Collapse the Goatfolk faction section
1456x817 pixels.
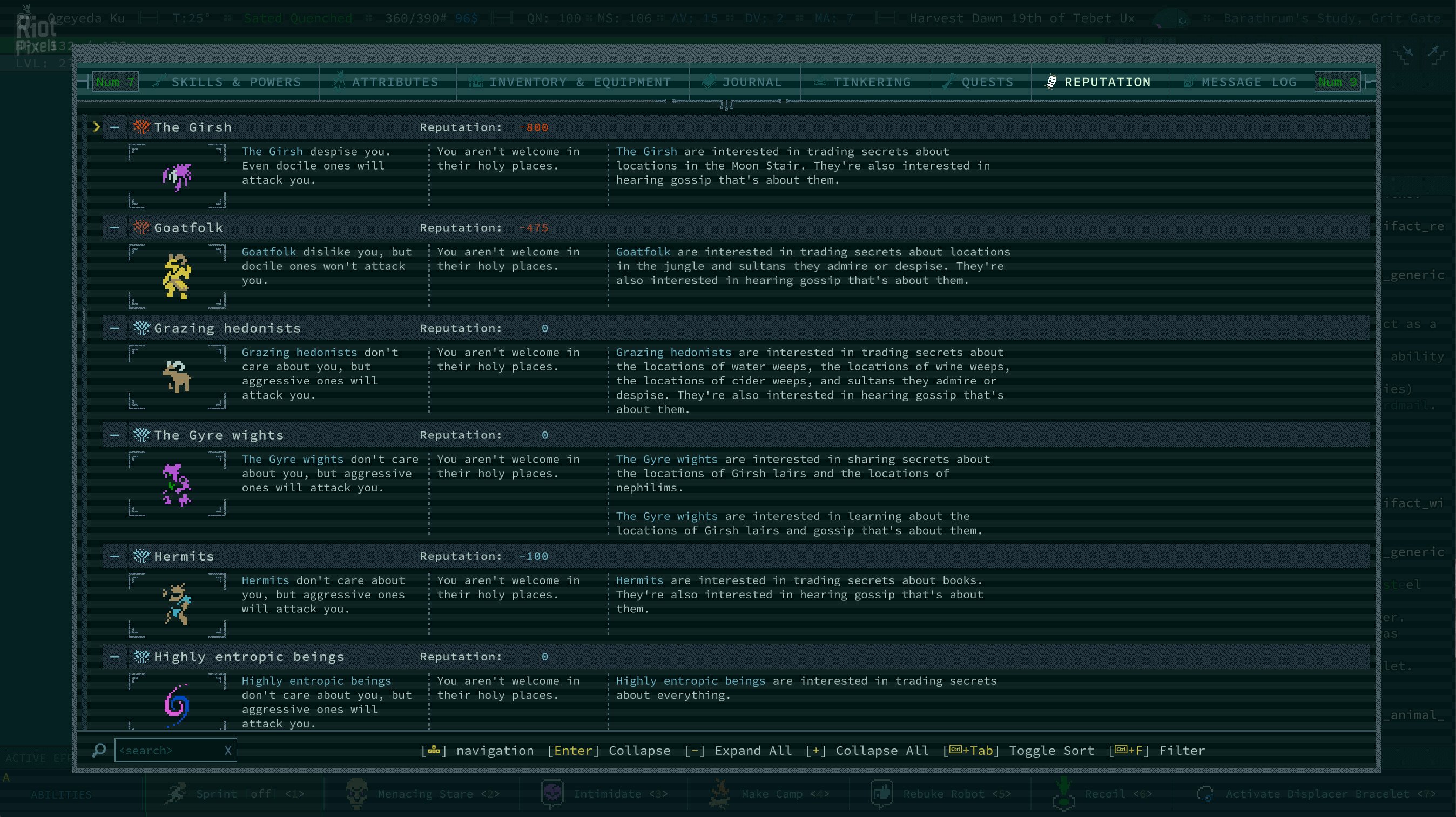[x=114, y=227]
